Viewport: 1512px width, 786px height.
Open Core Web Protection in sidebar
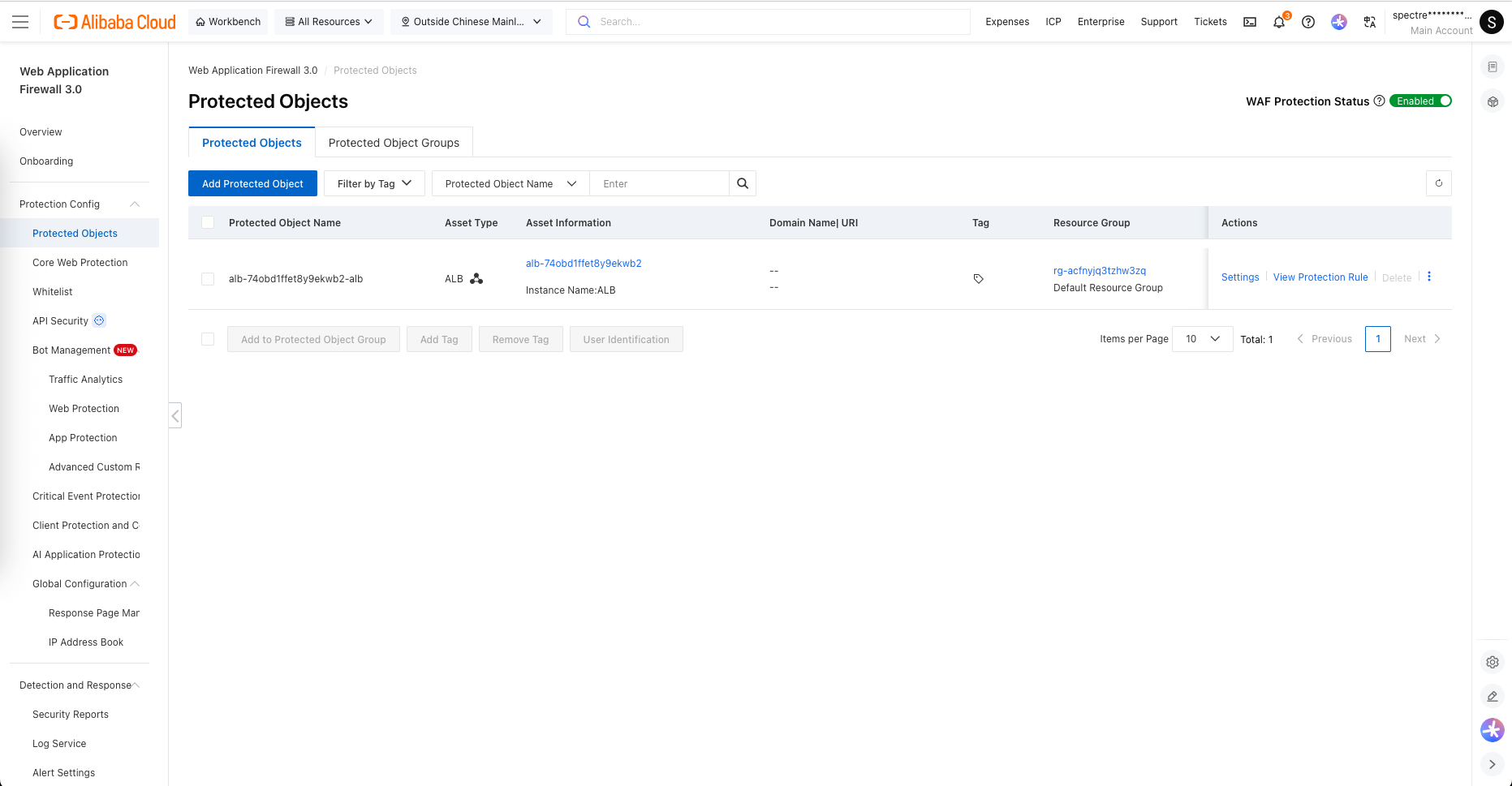(80, 262)
